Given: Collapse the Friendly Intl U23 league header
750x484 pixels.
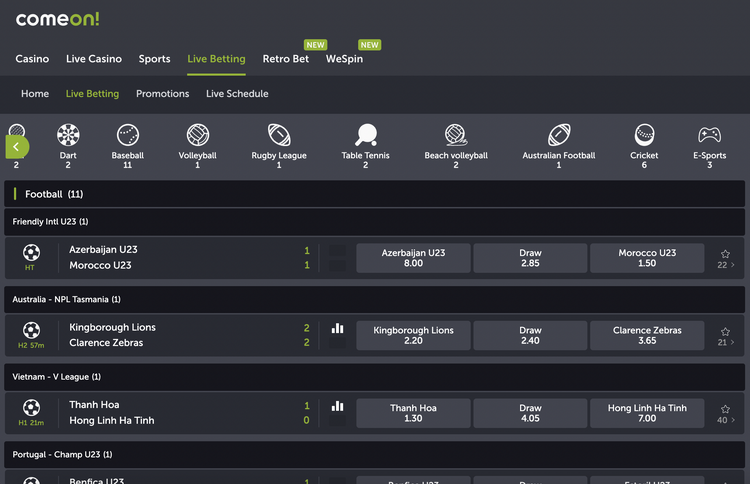Looking at the screenshot, I should coord(375,222).
